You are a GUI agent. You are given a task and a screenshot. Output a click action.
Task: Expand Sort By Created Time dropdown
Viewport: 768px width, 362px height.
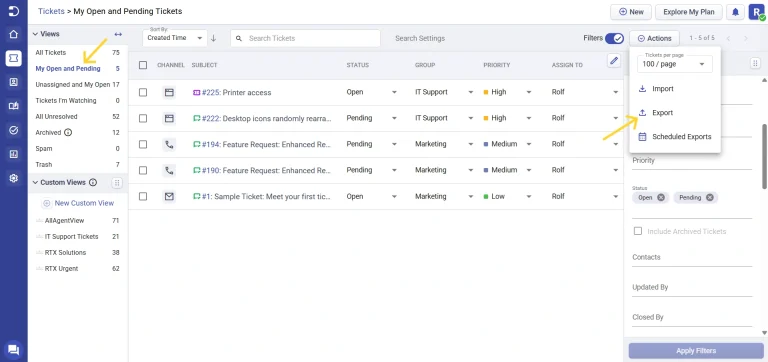coord(175,38)
